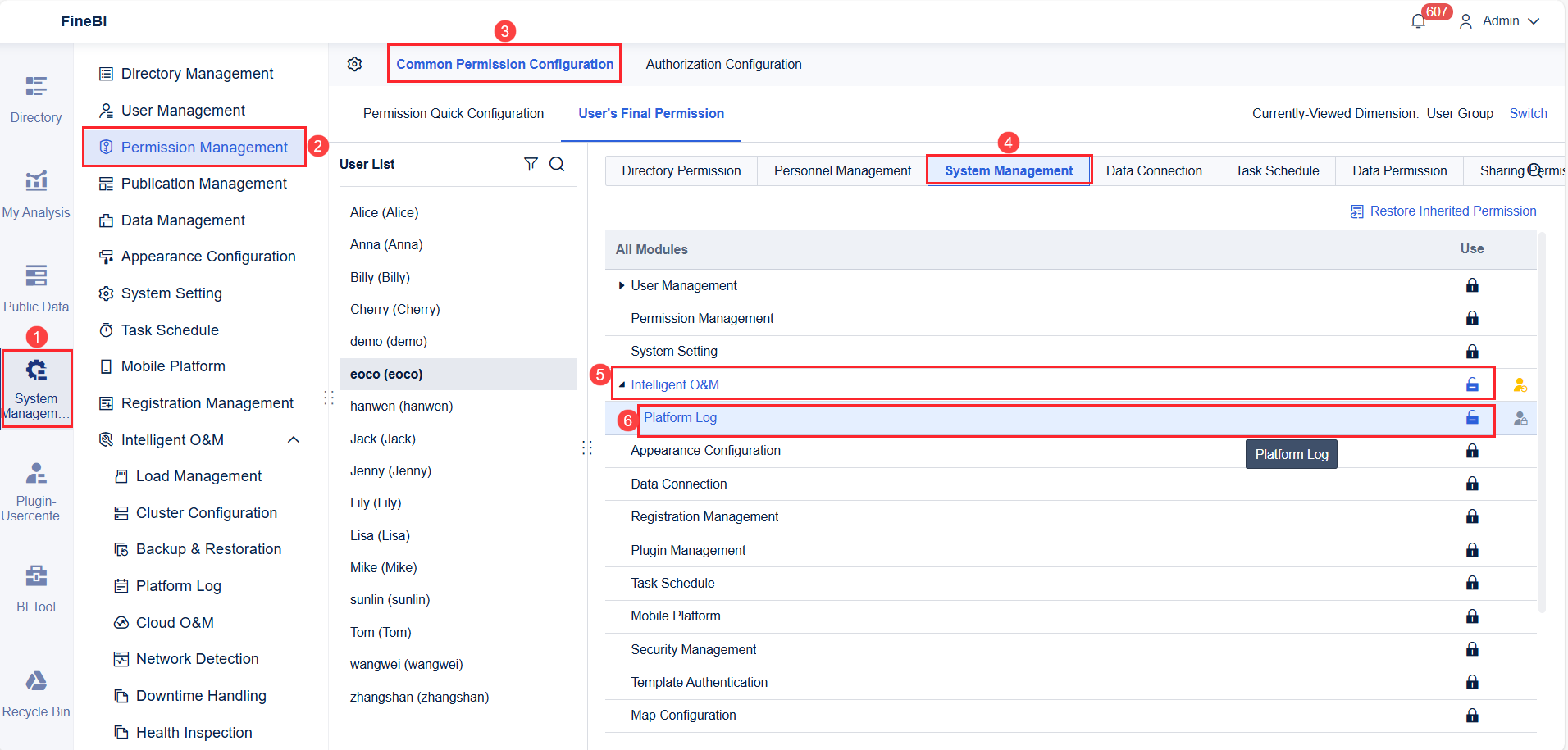Toggle the unlock icon on the Platform Log row
Viewport: 1568px width, 750px height.
1472,418
